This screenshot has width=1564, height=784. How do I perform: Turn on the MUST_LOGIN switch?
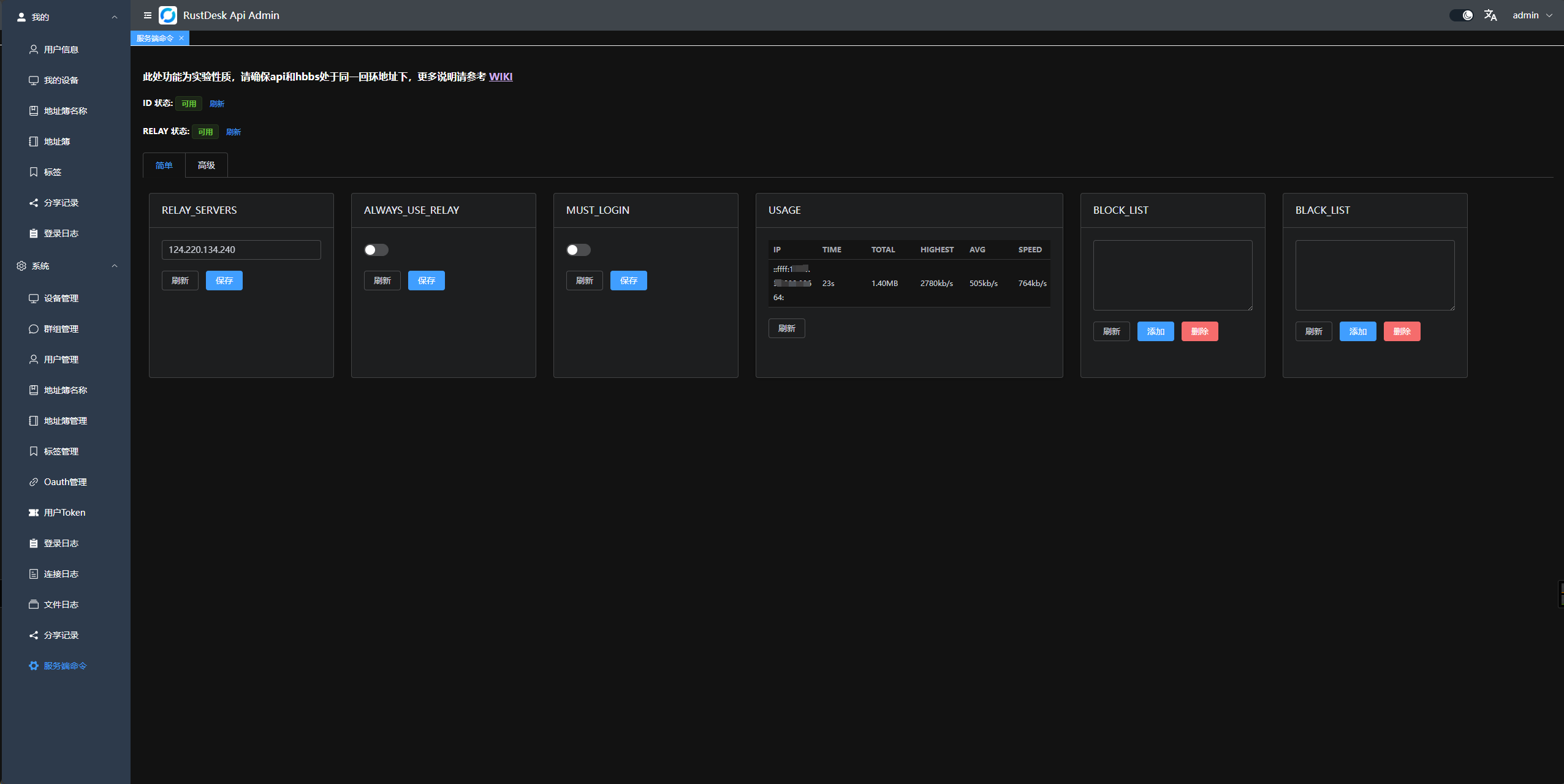(x=578, y=250)
